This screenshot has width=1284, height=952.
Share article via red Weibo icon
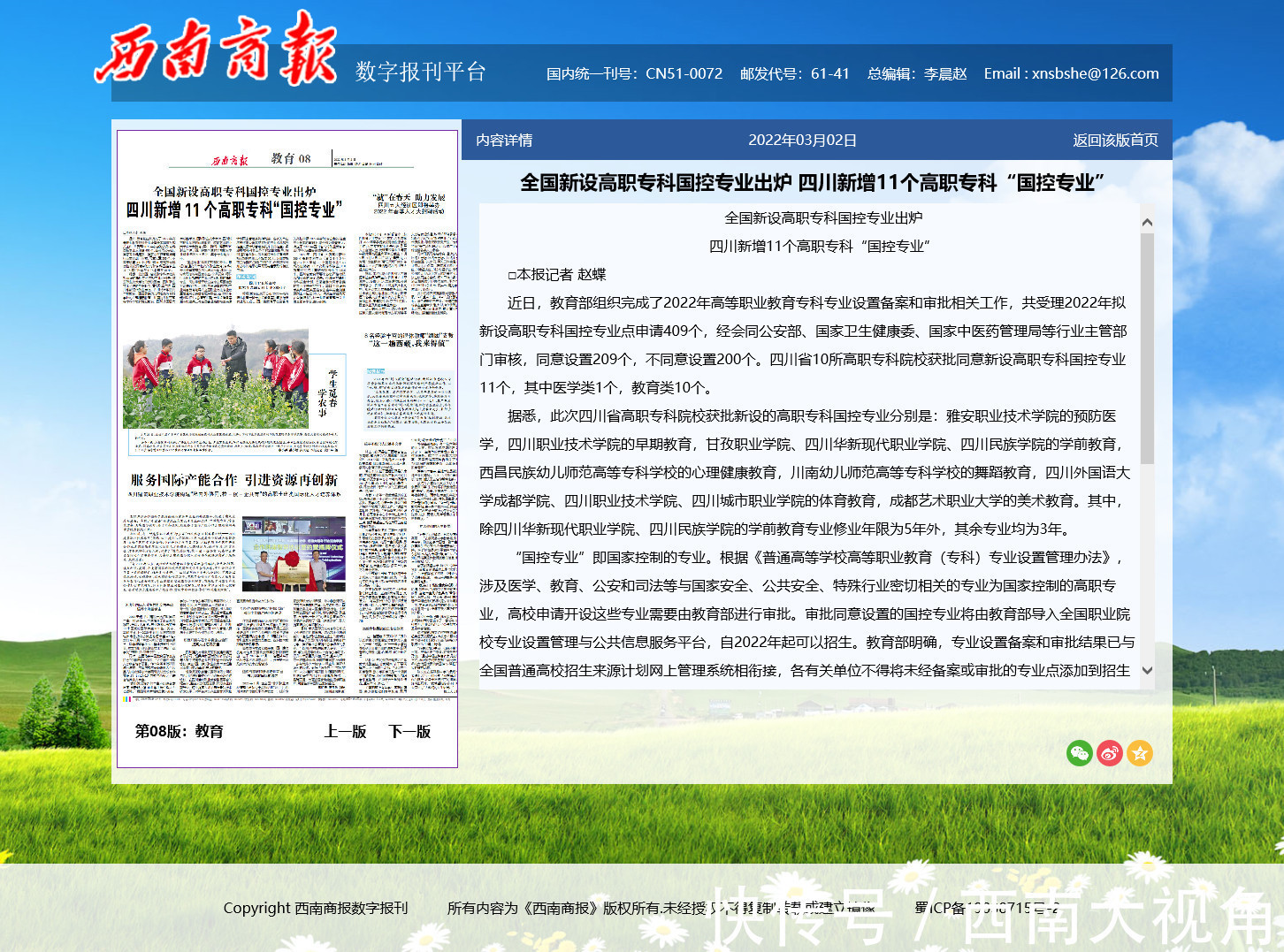point(1109,753)
